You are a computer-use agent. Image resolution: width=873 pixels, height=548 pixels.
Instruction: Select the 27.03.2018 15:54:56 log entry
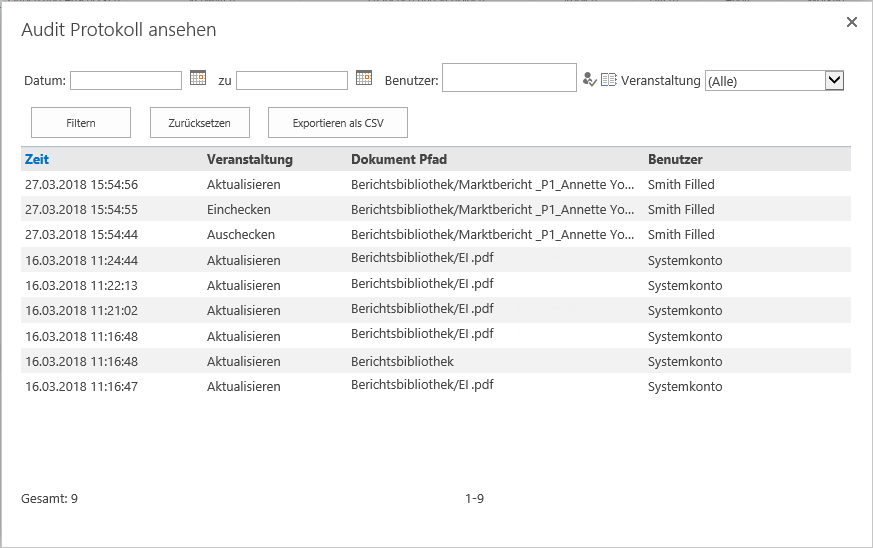pyautogui.click(x=81, y=185)
